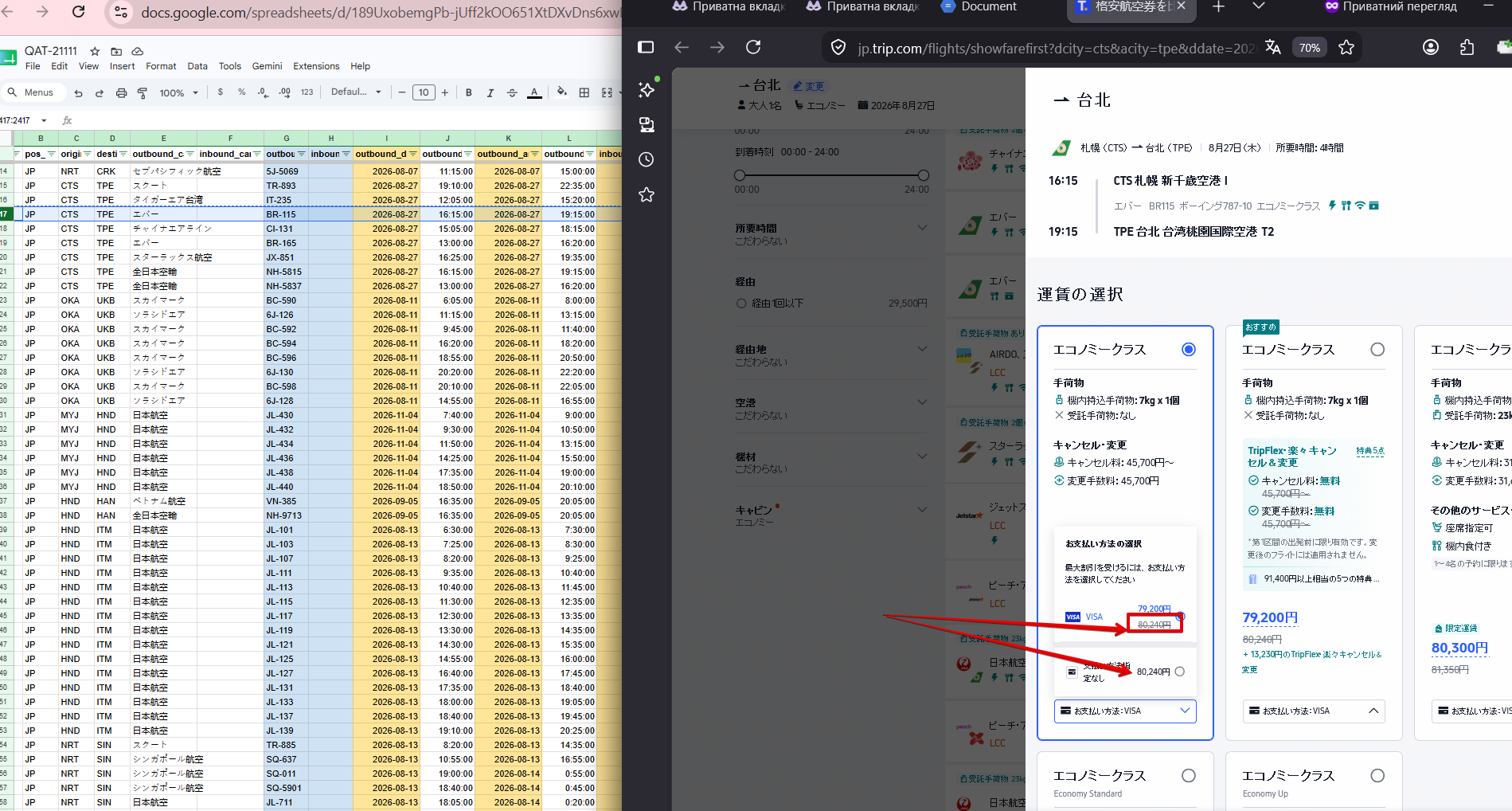1512x811 pixels.
Task: Bookmark the trip.com page with the star
Action: [1346, 48]
